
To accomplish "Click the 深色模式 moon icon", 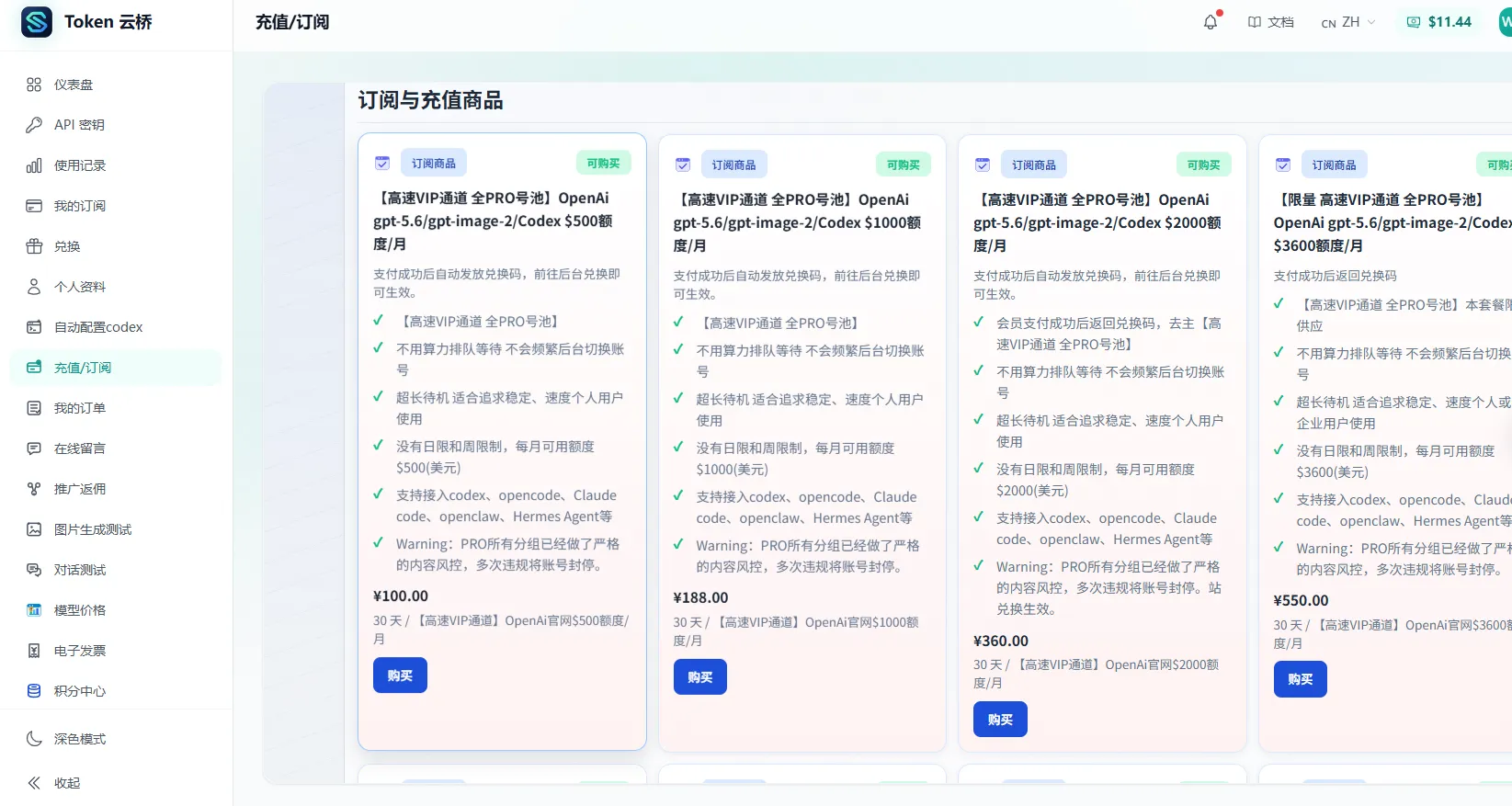I will [x=34, y=739].
